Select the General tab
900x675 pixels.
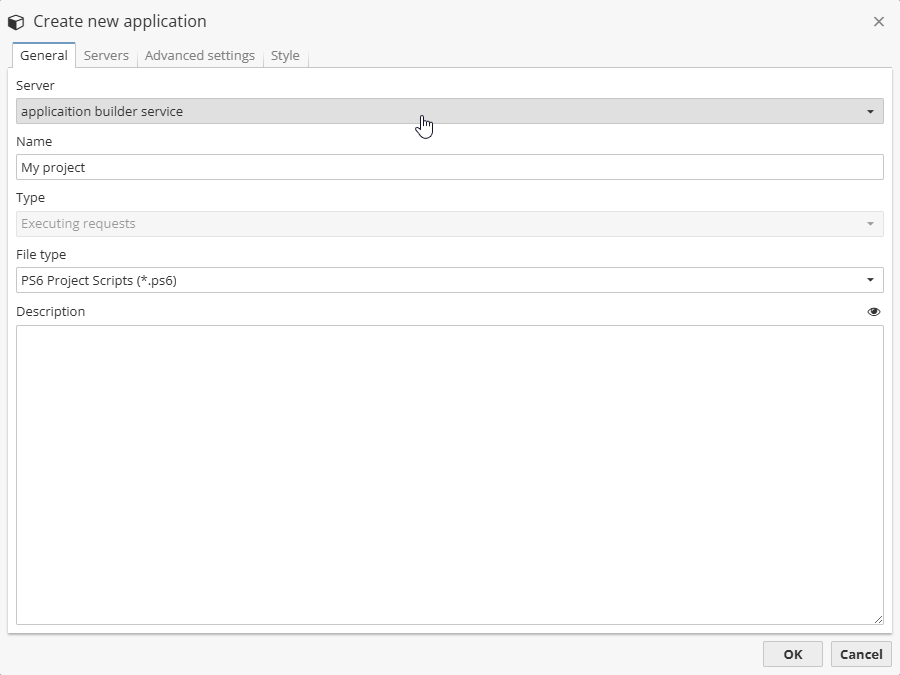tap(44, 56)
